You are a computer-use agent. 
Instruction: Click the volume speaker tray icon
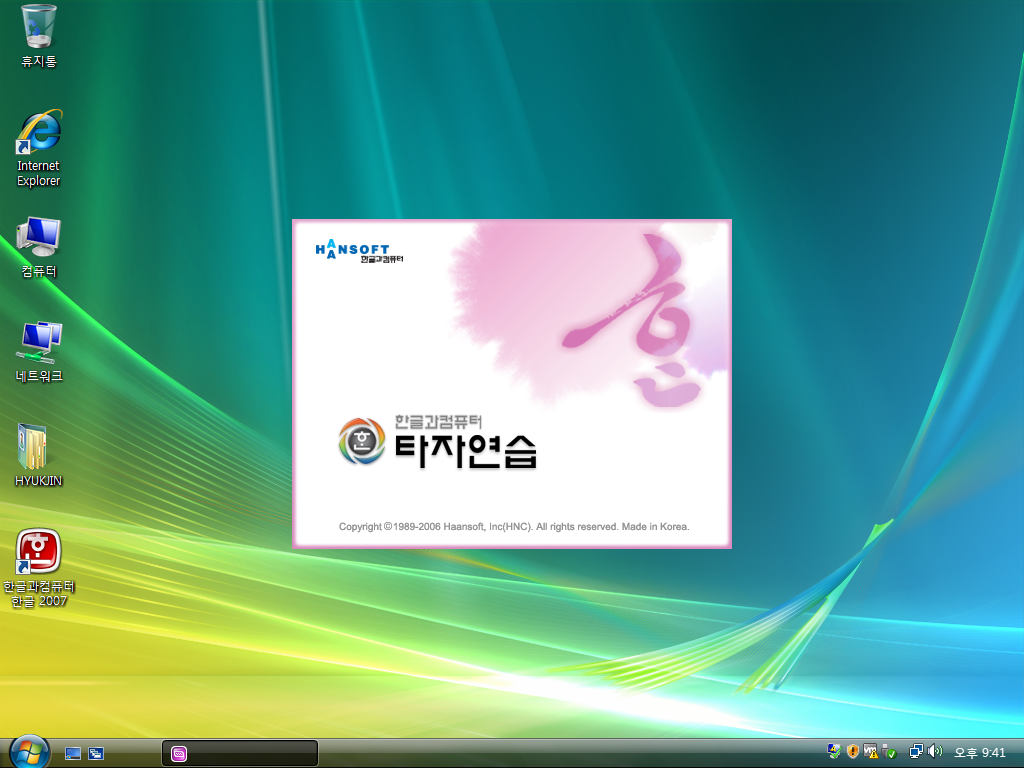click(x=935, y=752)
